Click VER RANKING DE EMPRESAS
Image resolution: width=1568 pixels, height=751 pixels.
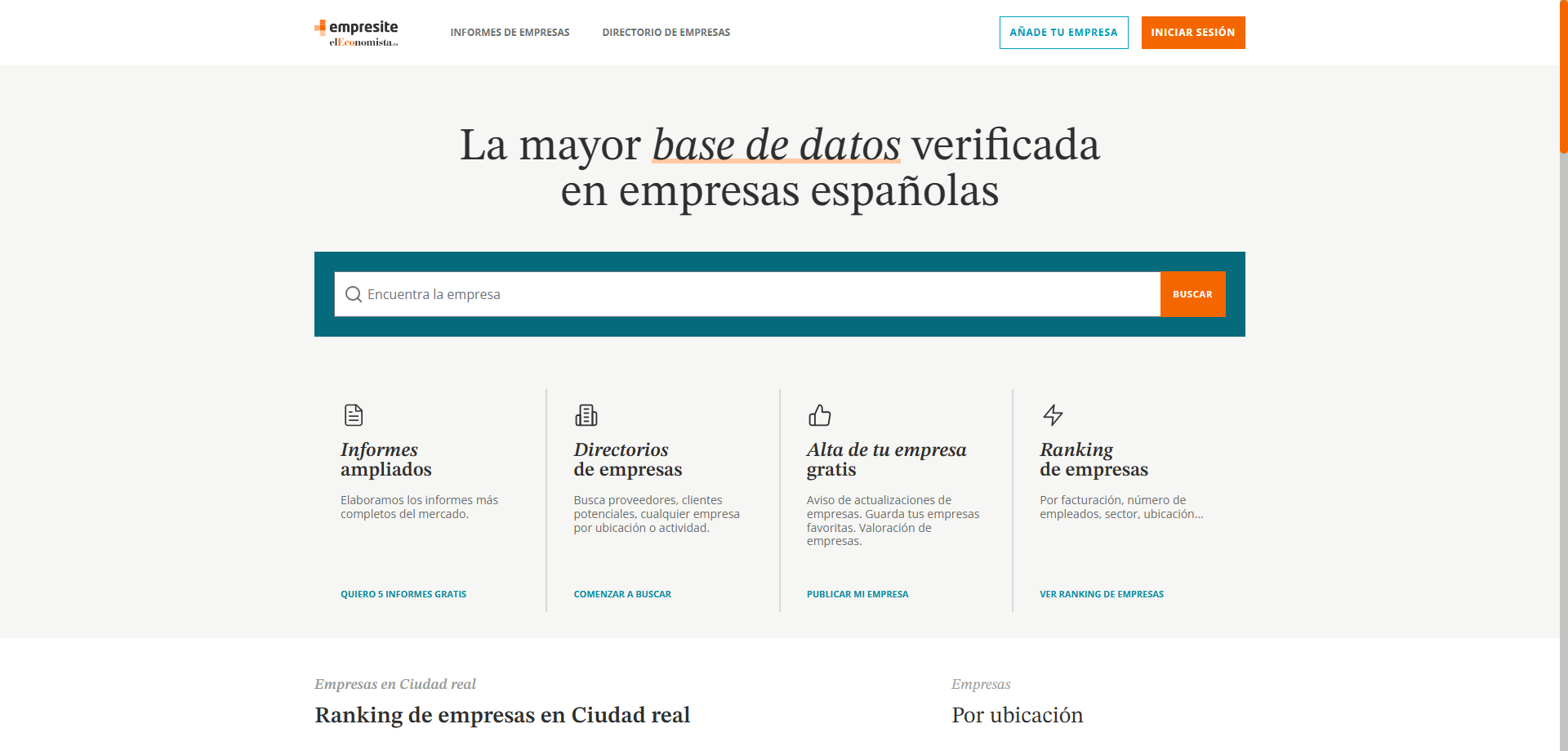(1102, 594)
